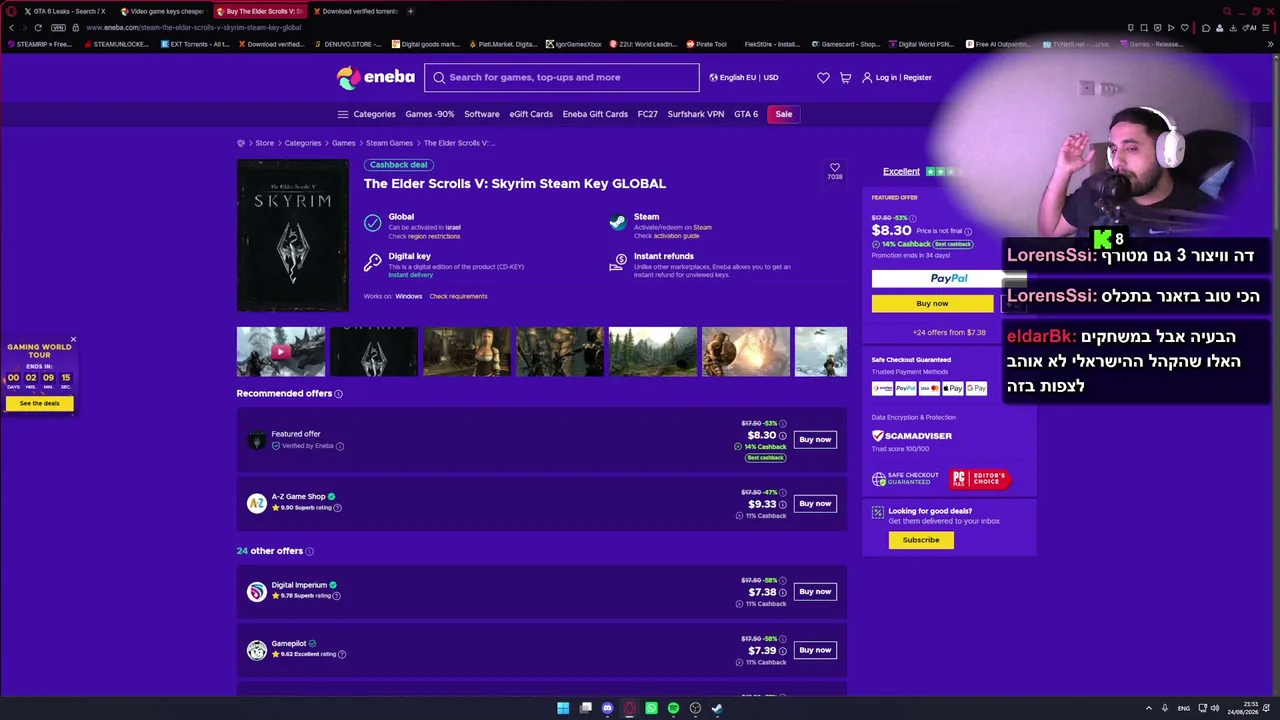Click info icon beside Digital Imperium rating
Image resolution: width=1280 pixels, height=720 pixels.
point(336,596)
